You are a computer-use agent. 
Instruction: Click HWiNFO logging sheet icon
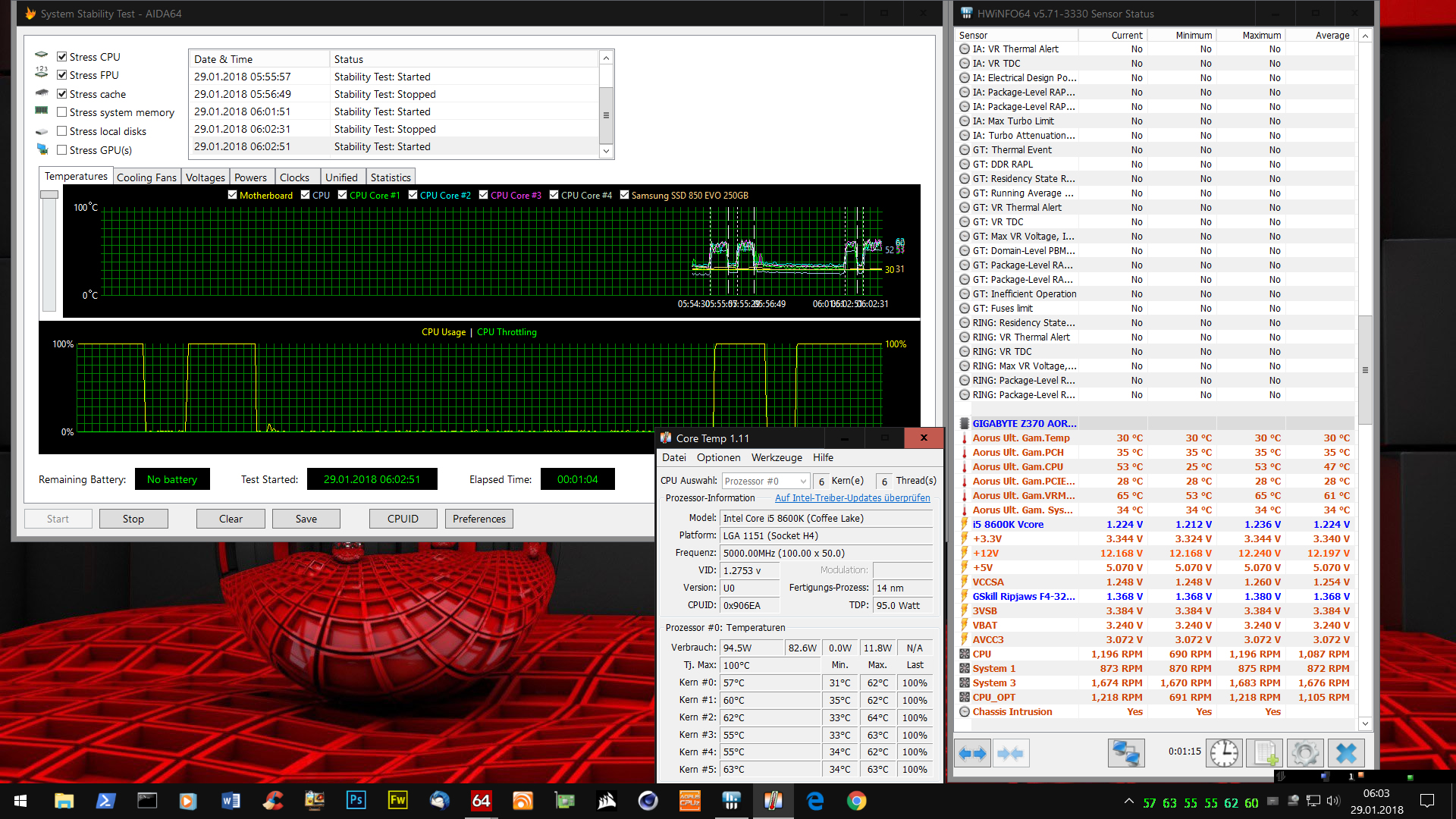[1265, 753]
